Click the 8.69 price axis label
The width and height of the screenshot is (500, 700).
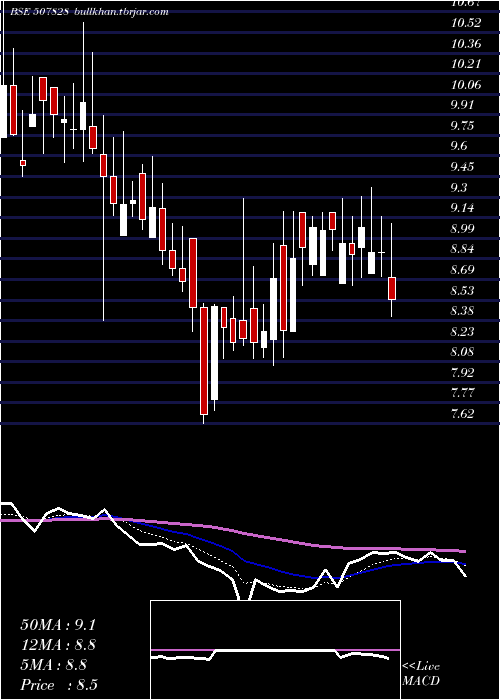coord(462,270)
